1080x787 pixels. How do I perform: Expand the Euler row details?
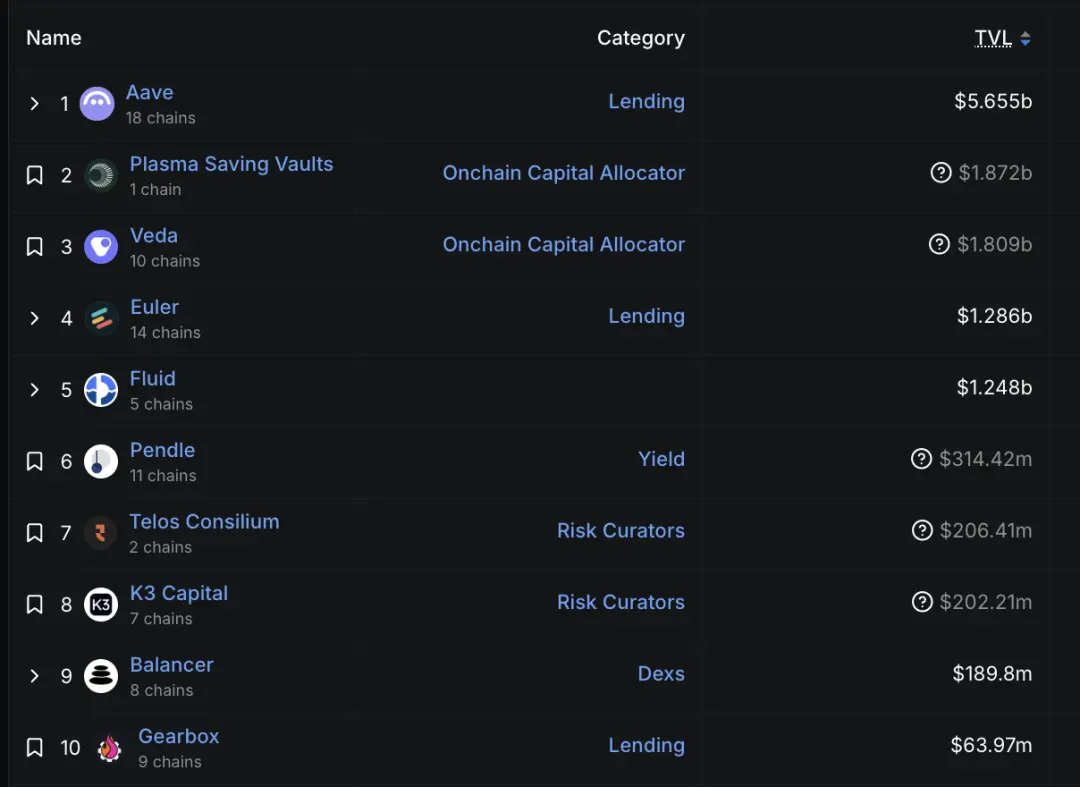coord(32,318)
